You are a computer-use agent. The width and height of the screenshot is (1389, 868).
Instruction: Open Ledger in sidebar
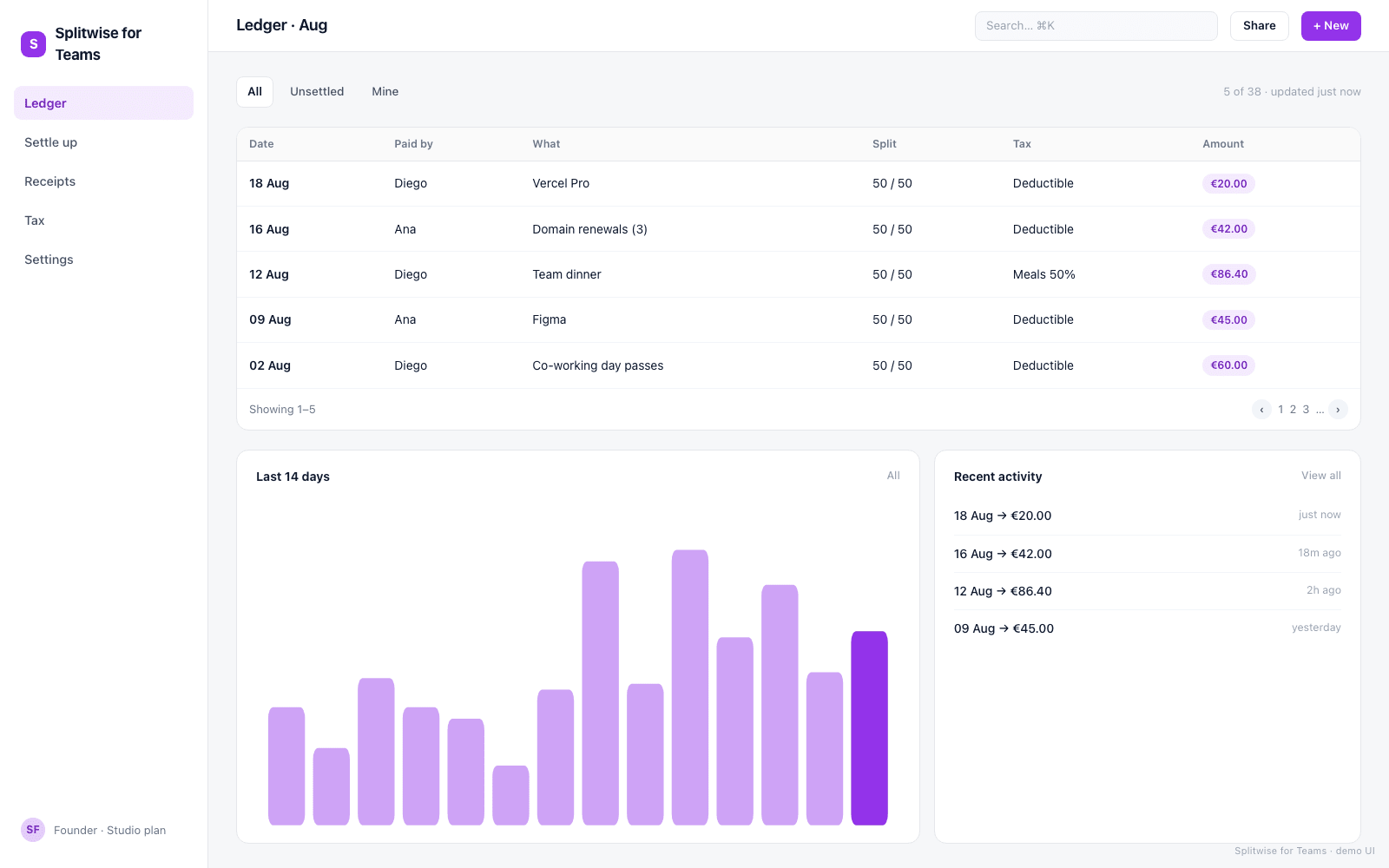tap(103, 103)
